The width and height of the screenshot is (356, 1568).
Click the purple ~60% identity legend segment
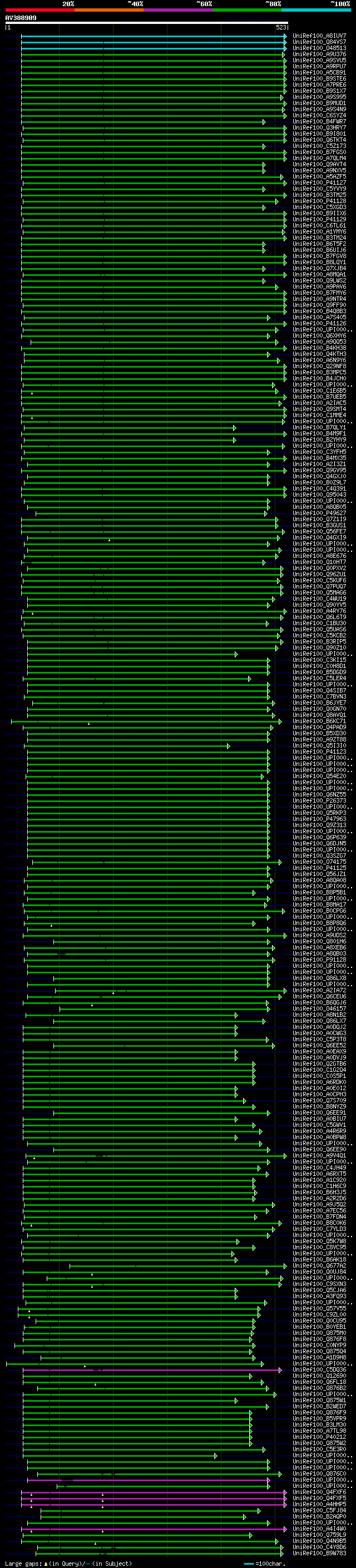pyautogui.click(x=177, y=10)
